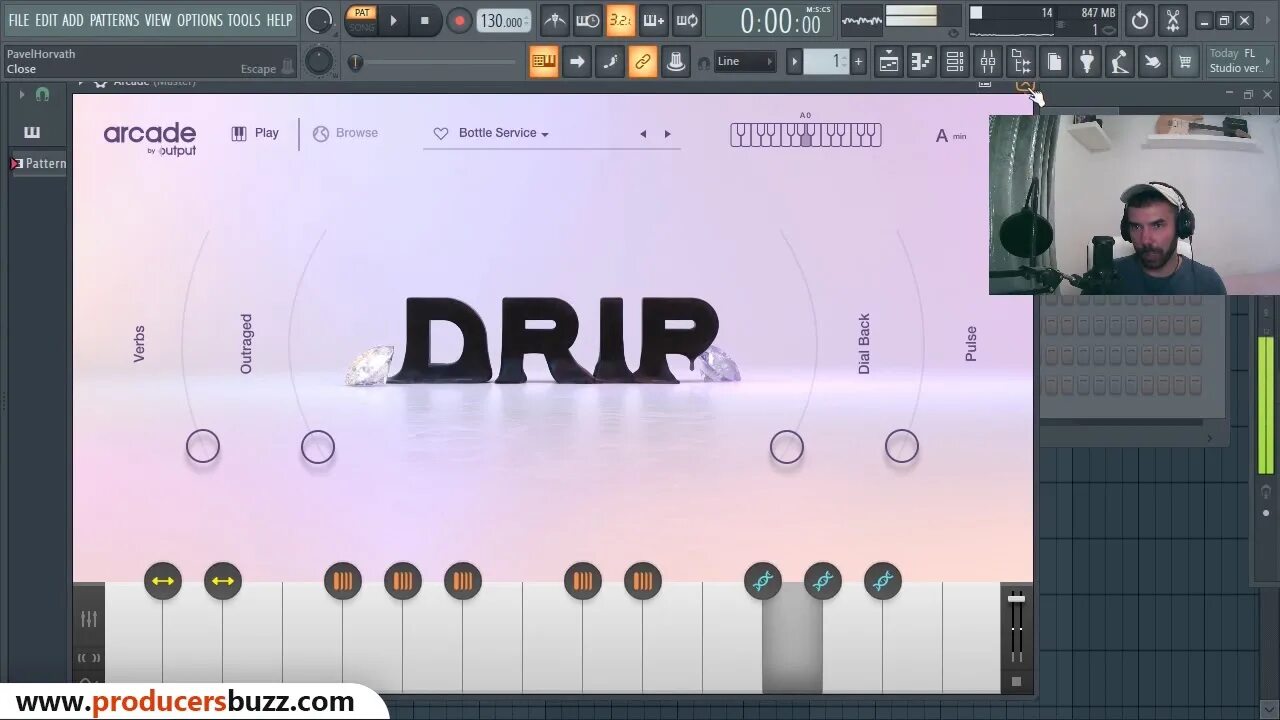This screenshot has width=1280, height=720.
Task: Click the right-arrow toolbar icon
Action: (577, 62)
